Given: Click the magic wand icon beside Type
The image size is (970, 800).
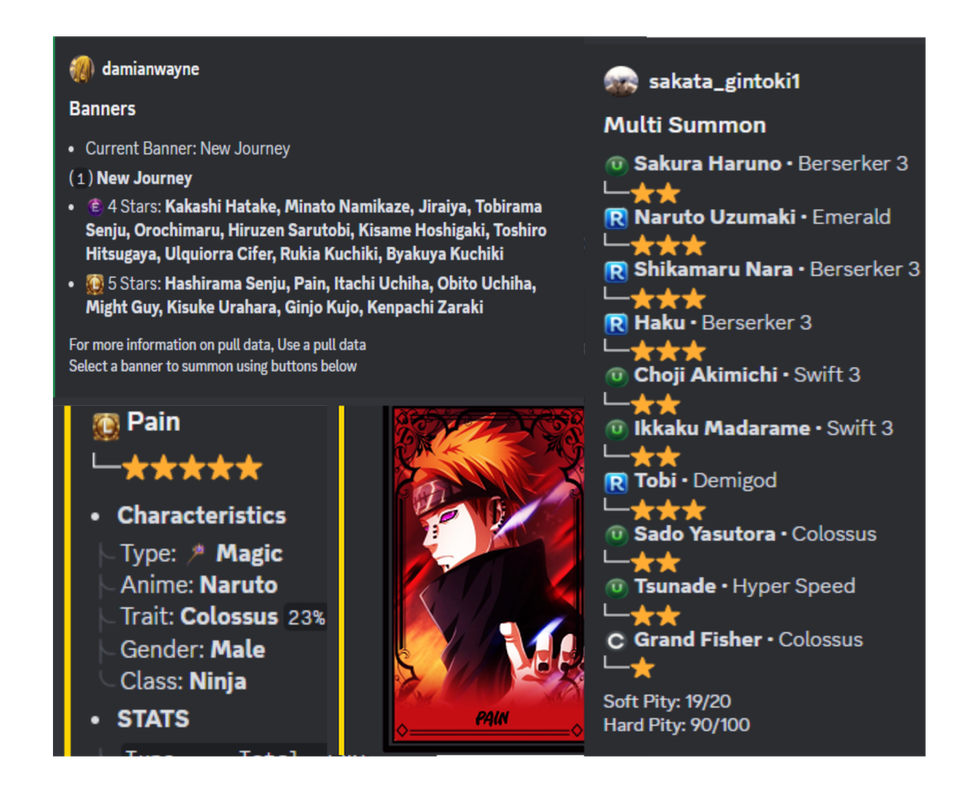Looking at the screenshot, I should pos(196,553).
